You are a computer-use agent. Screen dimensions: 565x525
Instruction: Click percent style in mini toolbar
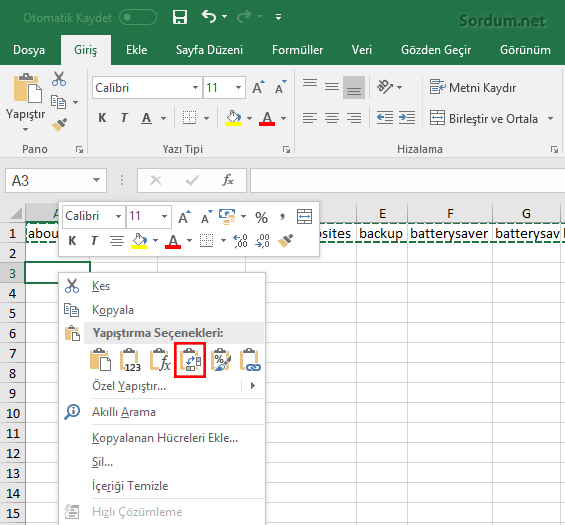point(261,217)
